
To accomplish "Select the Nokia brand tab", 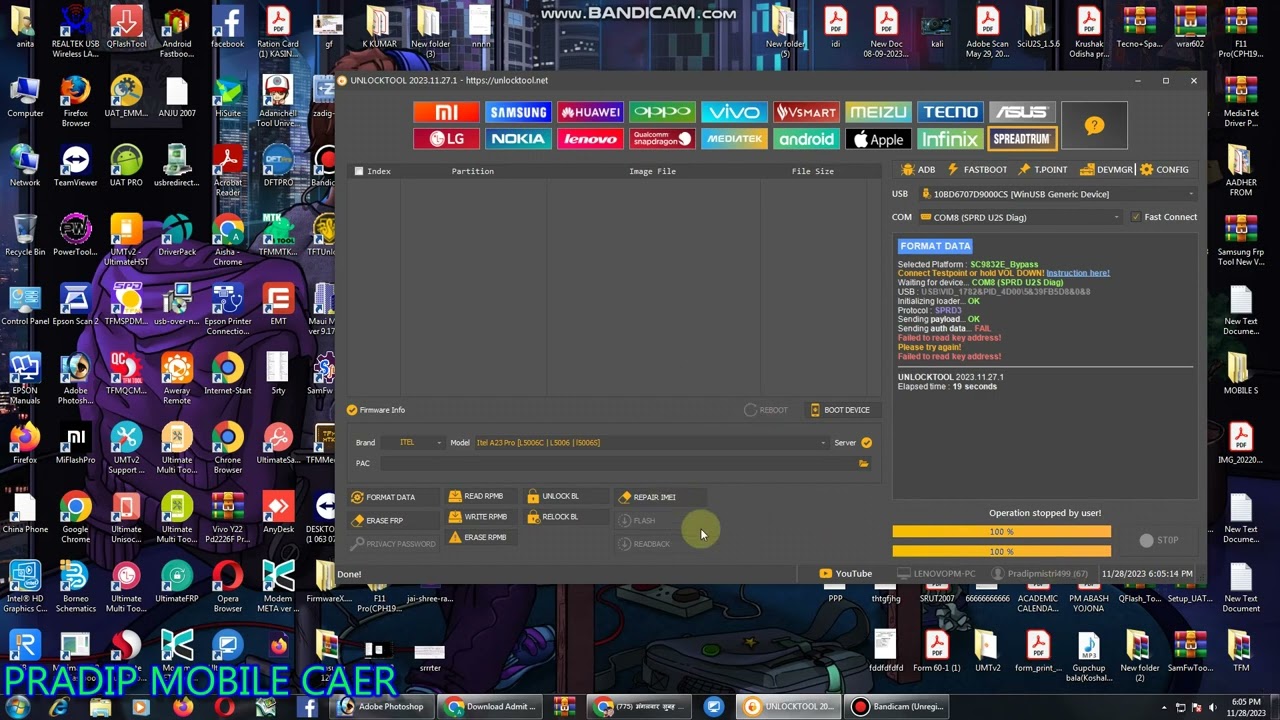I will pos(518,139).
